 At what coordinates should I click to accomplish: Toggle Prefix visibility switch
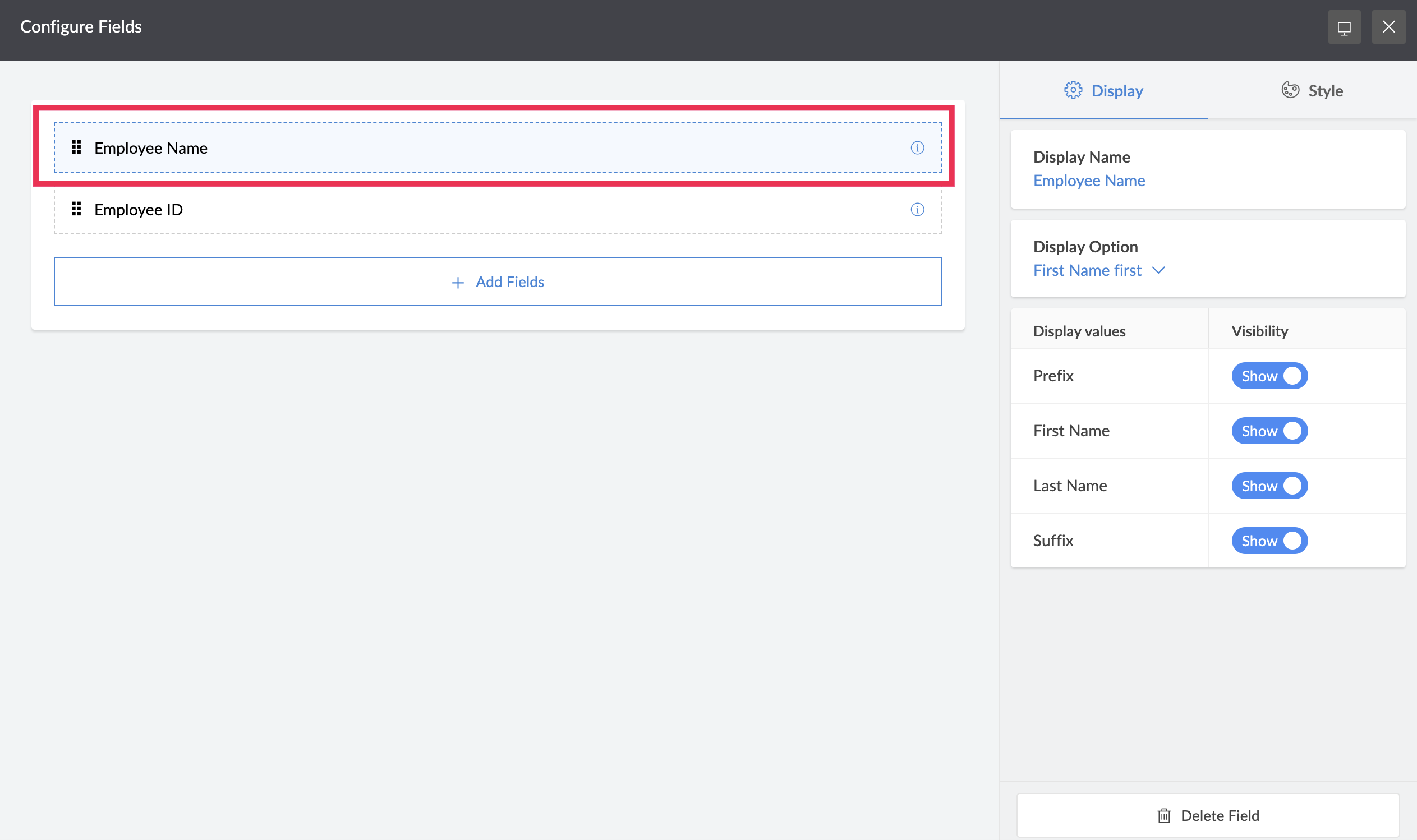click(1269, 376)
